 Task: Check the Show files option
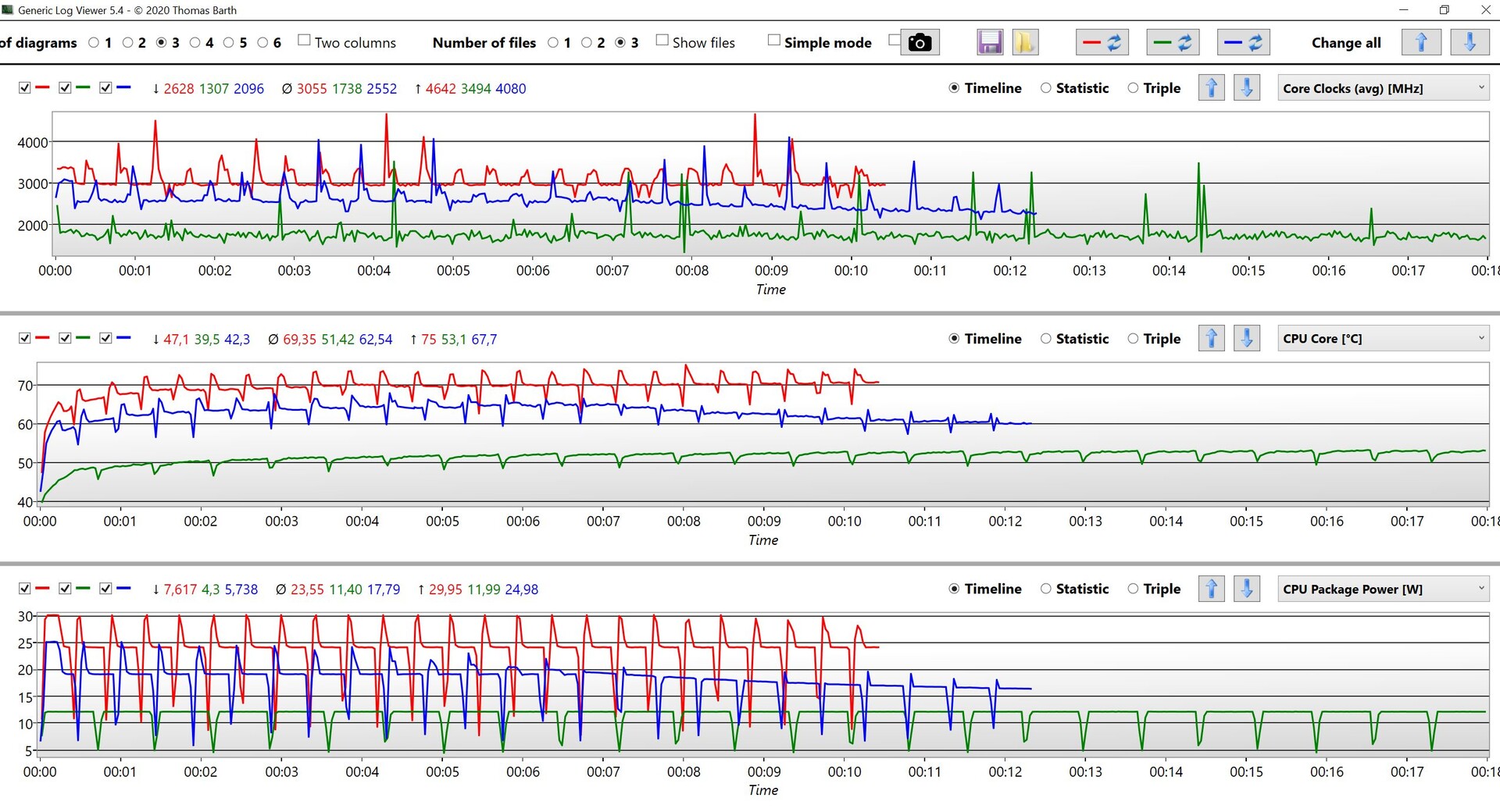662,41
